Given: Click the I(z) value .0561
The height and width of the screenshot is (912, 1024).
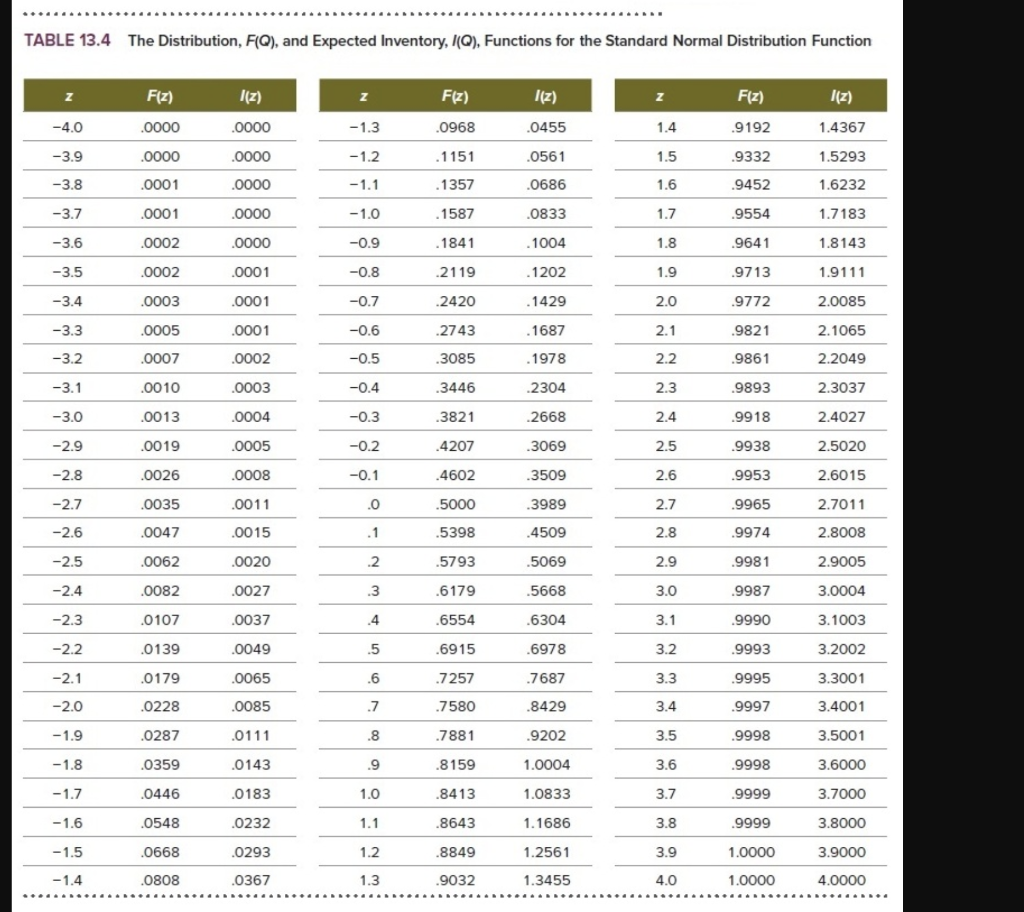Looking at the screenshot, I should 547,157.
